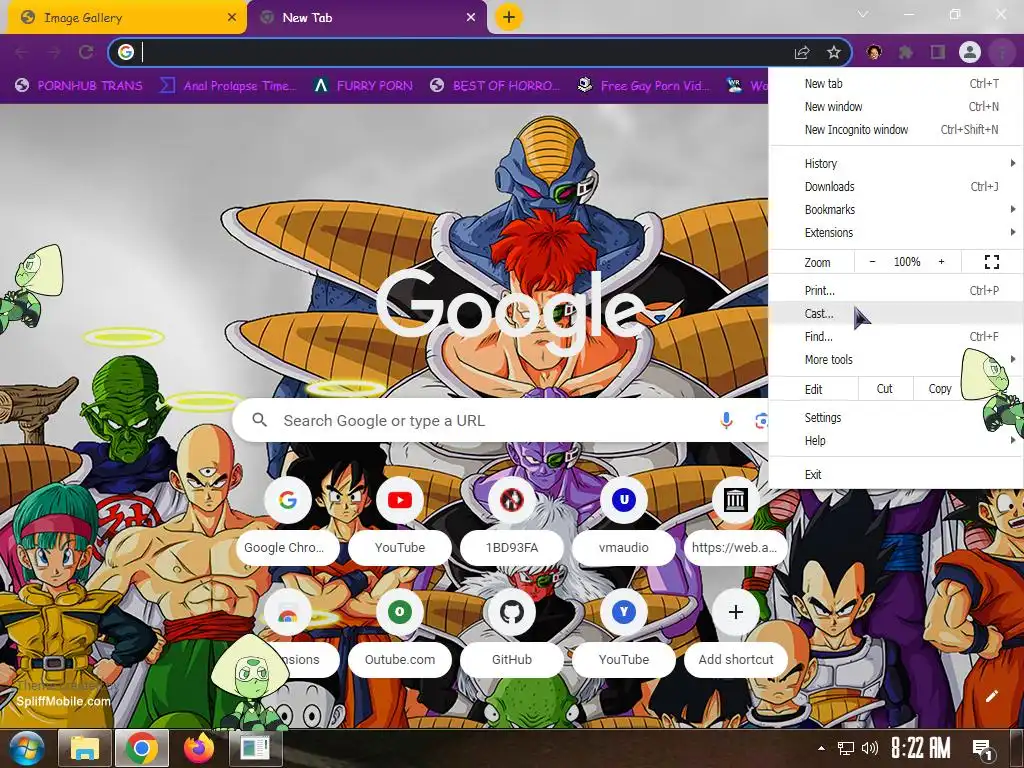The image size is (1024, 768).
Task: Select New Incognito window
Action: point(895,129)
